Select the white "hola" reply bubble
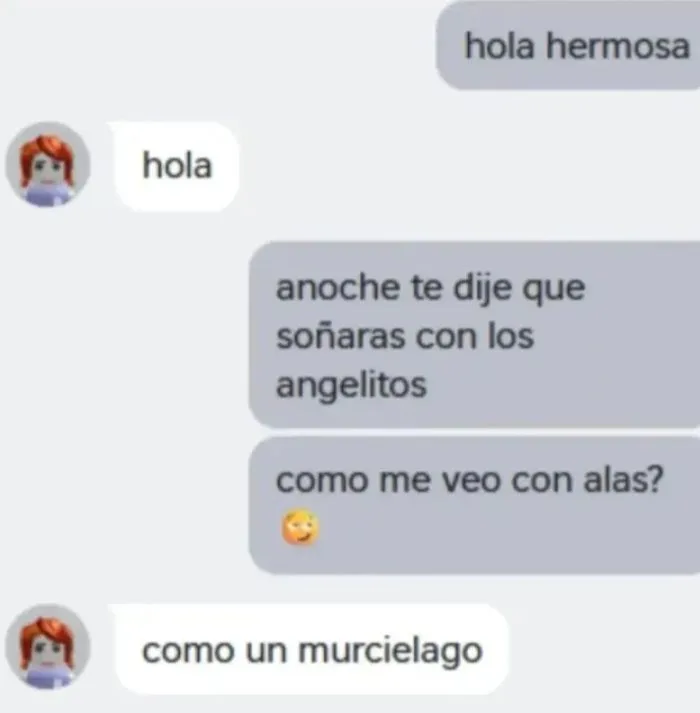The height and width of the screenshot is (713, 700). pyautogui.click(x=177, y=166)
